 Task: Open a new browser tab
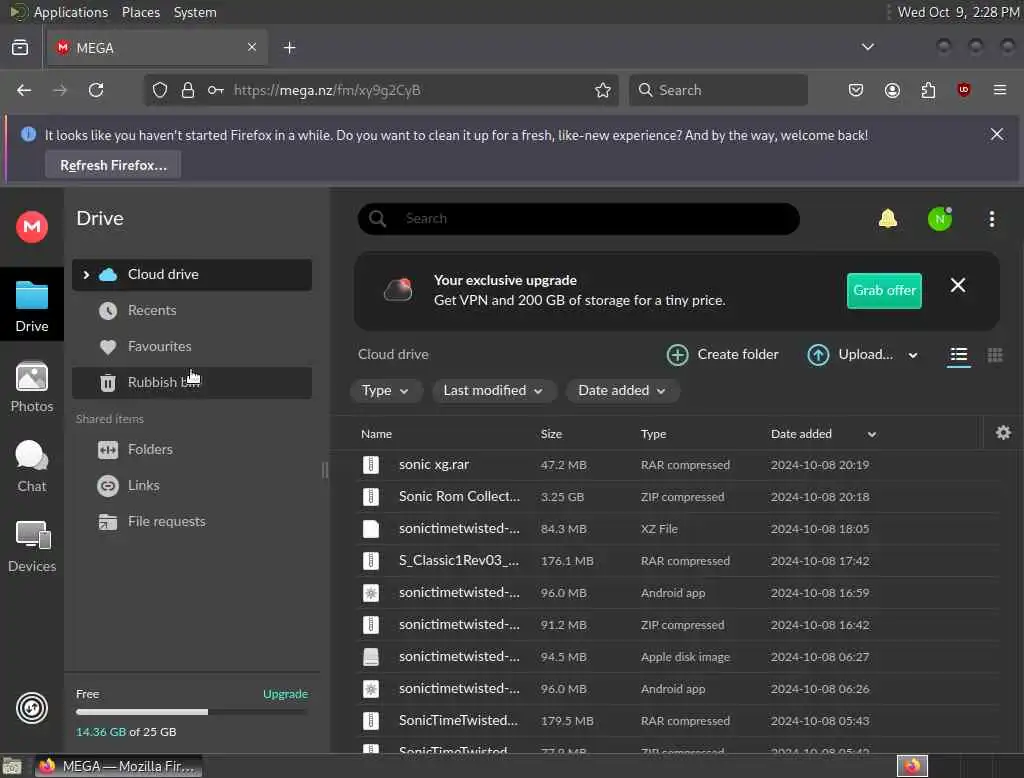pyautogui.click(x=289, y=48)
